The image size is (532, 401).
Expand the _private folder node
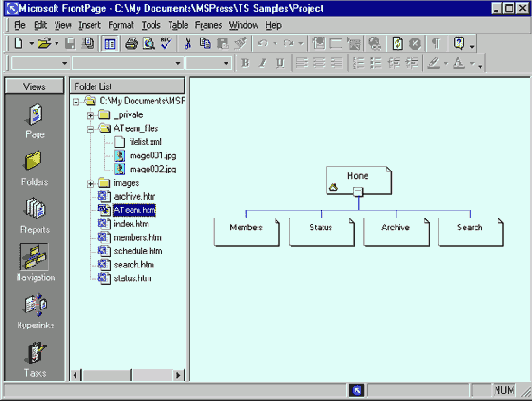coord(90,115)
